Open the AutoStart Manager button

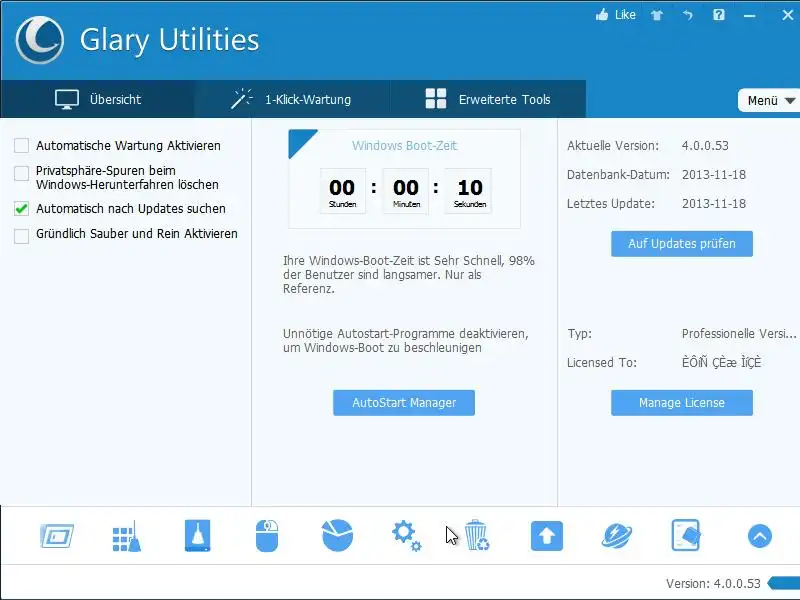click(x=404, y=403)
